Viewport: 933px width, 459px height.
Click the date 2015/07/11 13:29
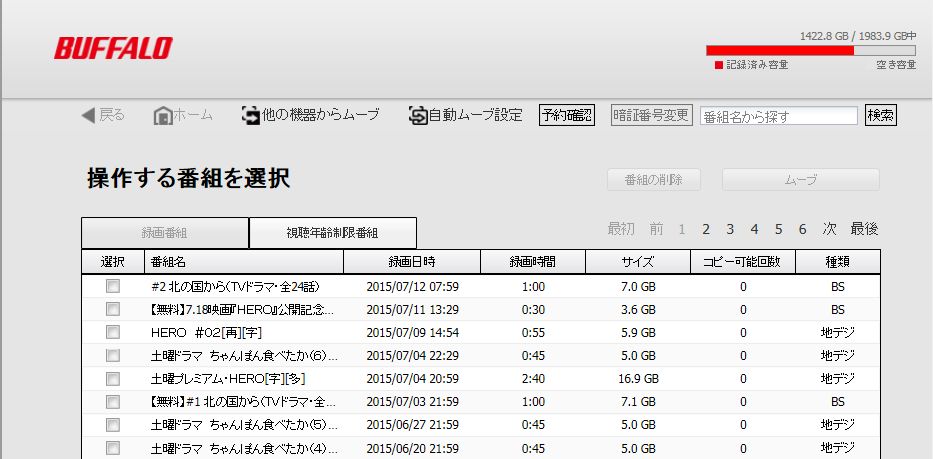(x=412, y=310)
